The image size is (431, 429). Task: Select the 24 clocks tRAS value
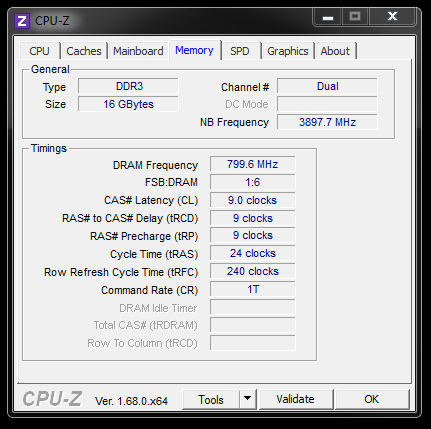point(253,254)
